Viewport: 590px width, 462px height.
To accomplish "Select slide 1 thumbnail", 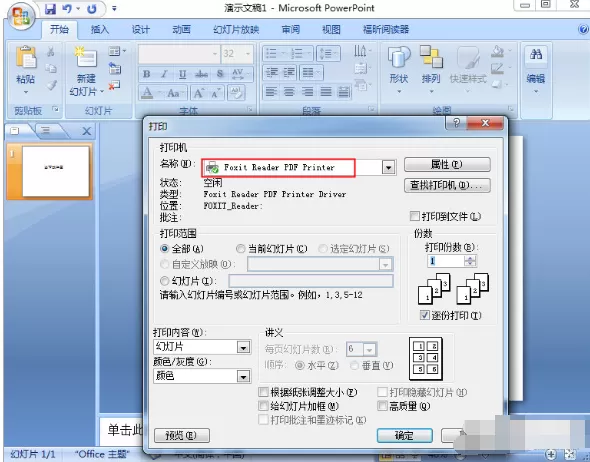I will [x=56, y=171].
